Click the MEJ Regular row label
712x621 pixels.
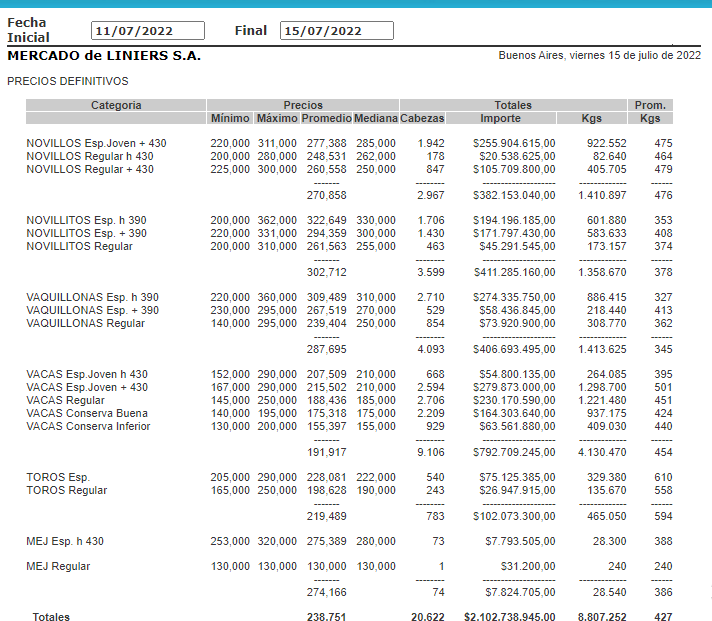58,567
